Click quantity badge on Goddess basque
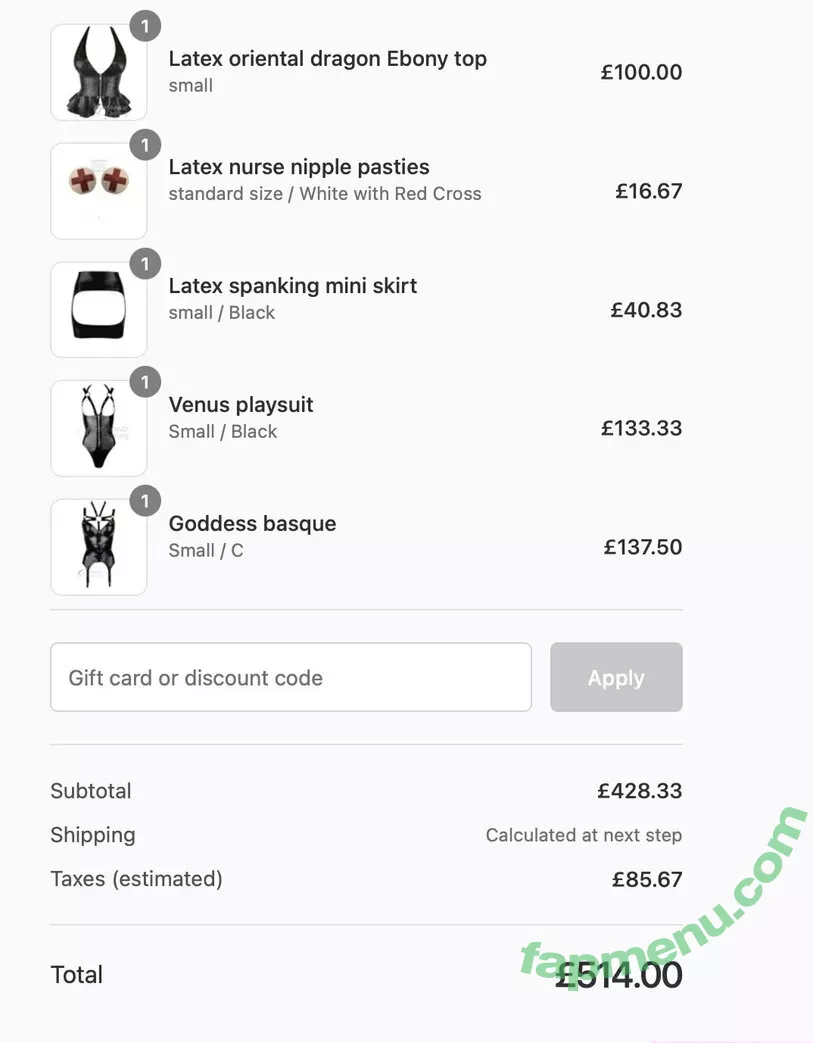The height and width of the screenshot is (1043, 813). [145, 501]
